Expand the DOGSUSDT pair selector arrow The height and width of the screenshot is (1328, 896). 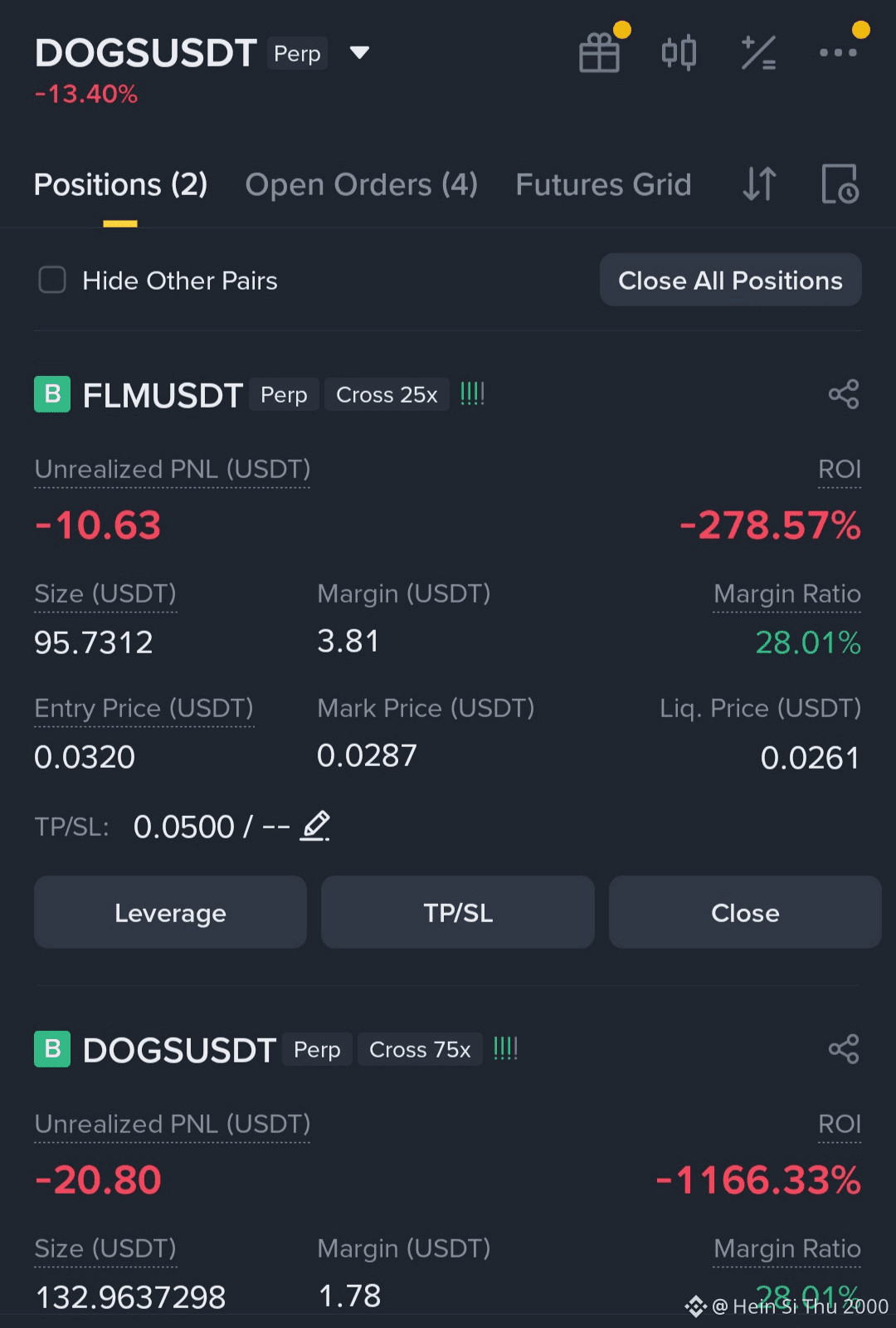[x=359, y=53]
